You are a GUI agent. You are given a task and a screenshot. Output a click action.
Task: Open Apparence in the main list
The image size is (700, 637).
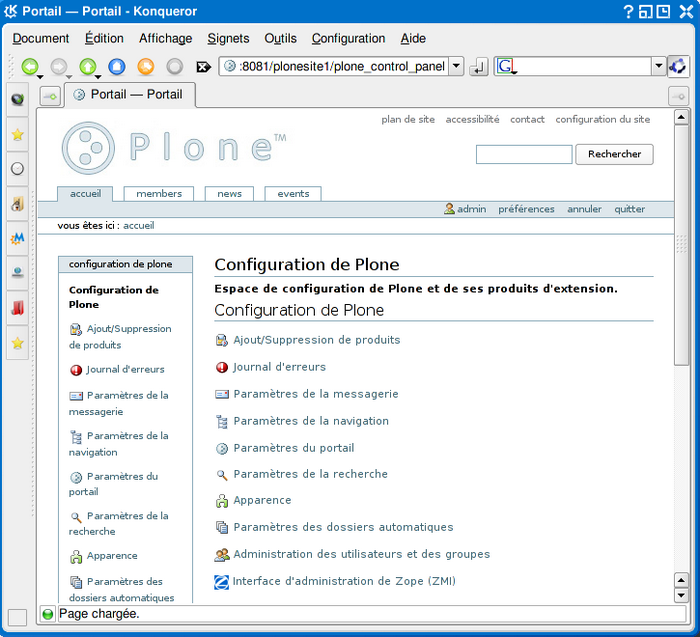(x=262, y=500)
